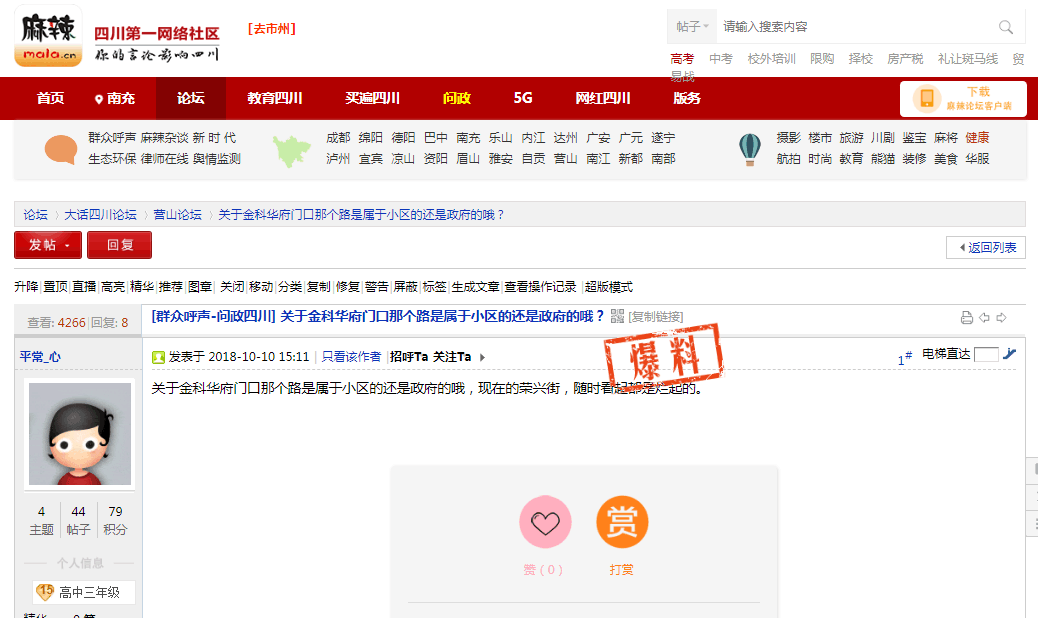Expand arrow next to 关注Ta
The height and width of the screenshot is (618, 1038).
(482, 357)
